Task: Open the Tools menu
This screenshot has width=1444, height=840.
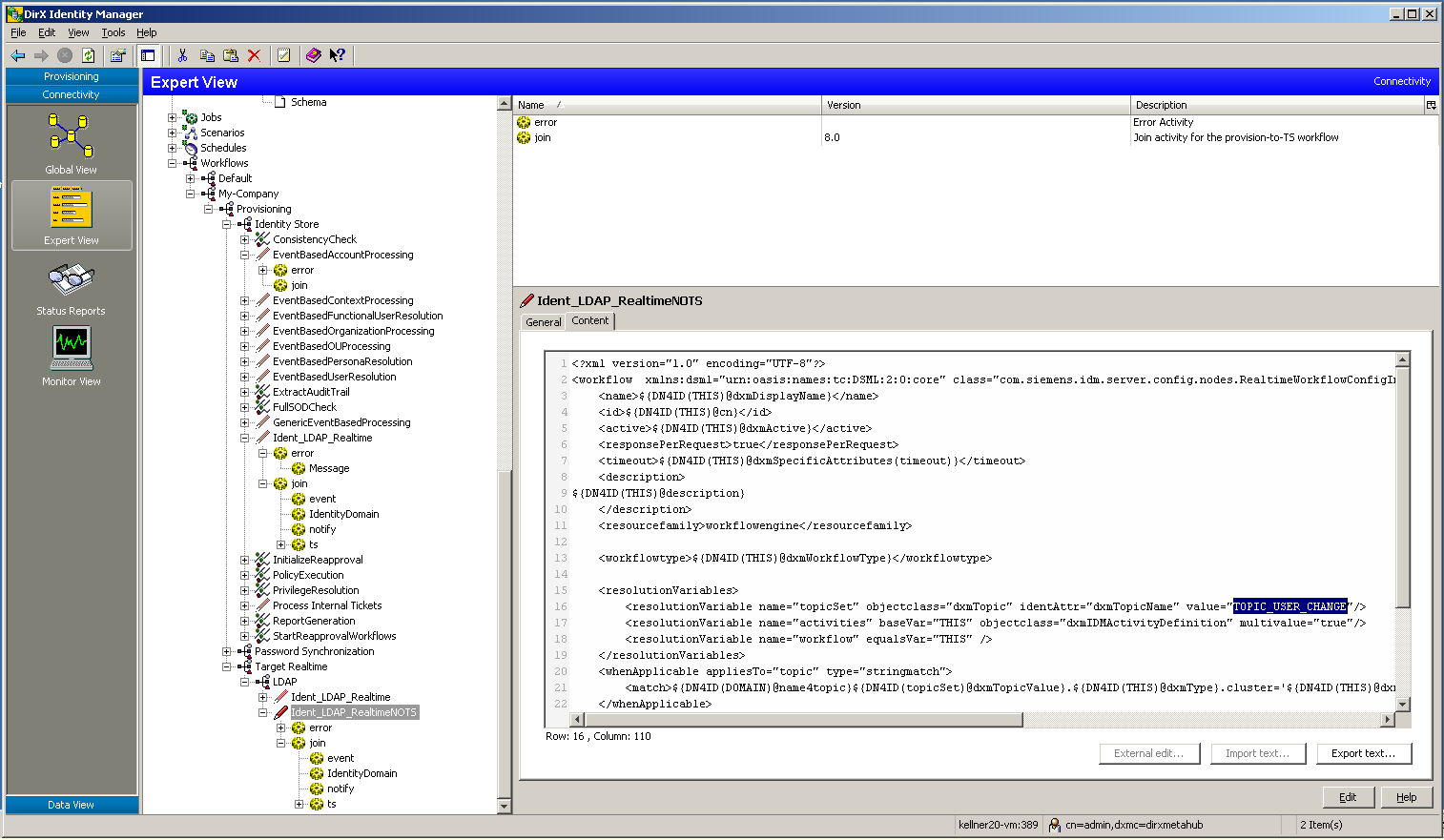Action: coord(113,32)
